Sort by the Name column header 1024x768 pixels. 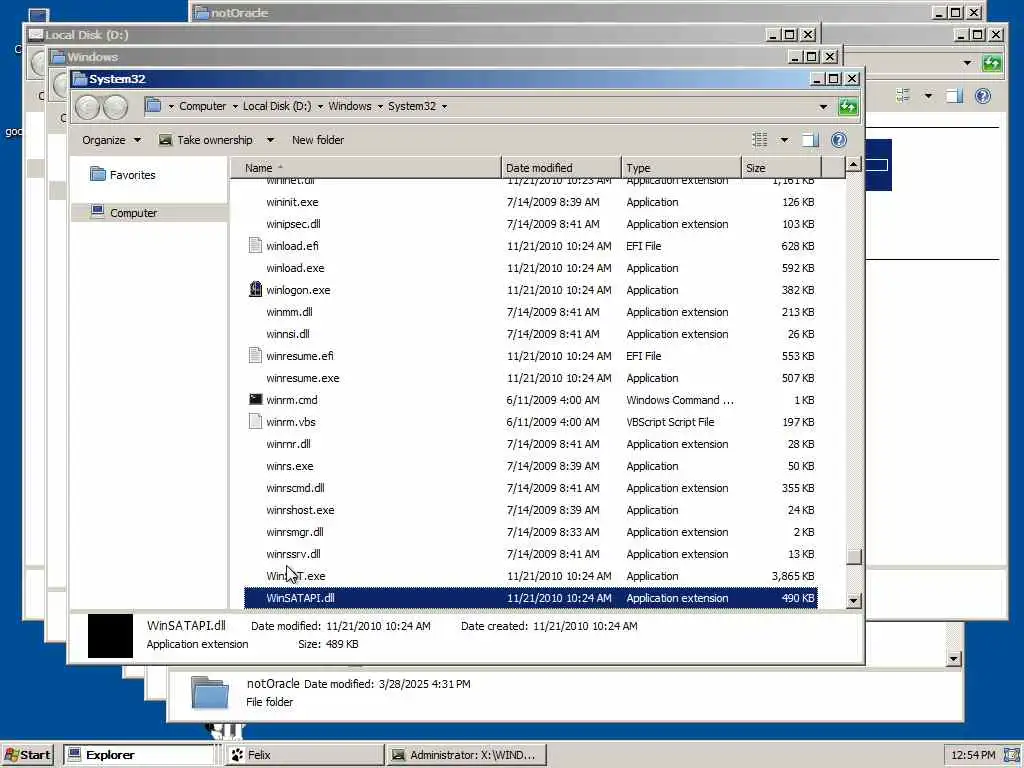coord(366,168)
